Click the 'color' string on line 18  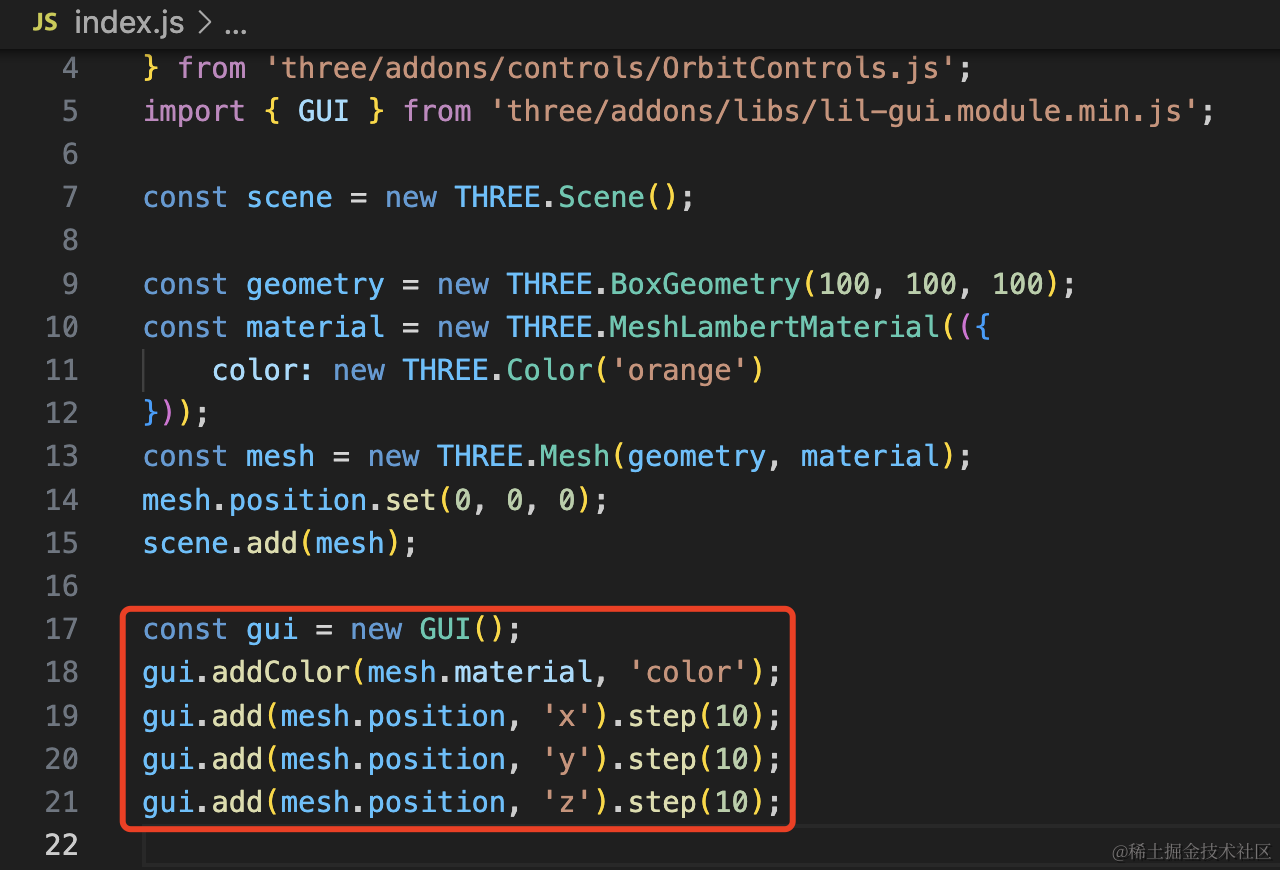tap(689, 672)
